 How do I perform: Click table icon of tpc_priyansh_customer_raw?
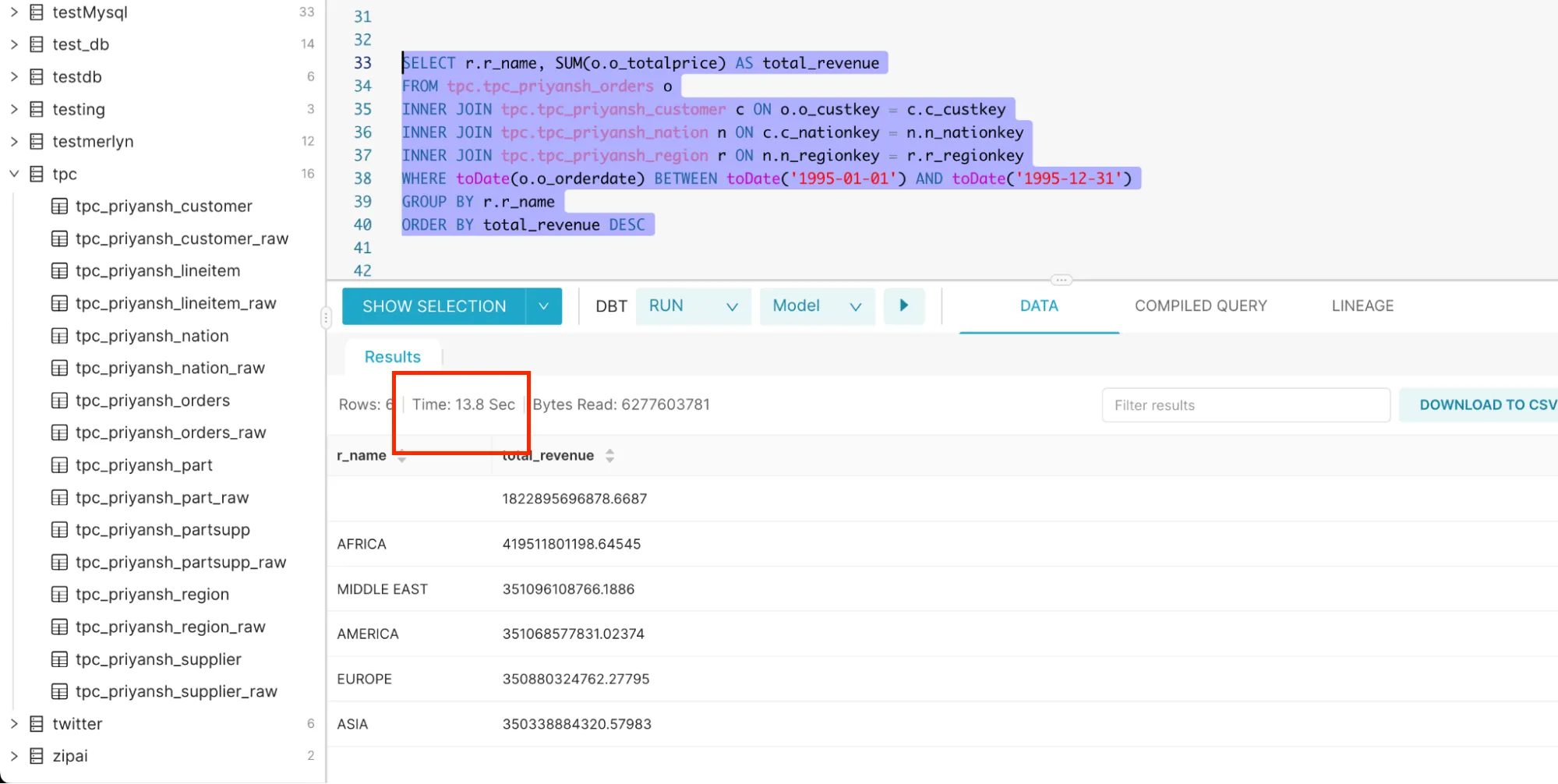click(59, 238)
